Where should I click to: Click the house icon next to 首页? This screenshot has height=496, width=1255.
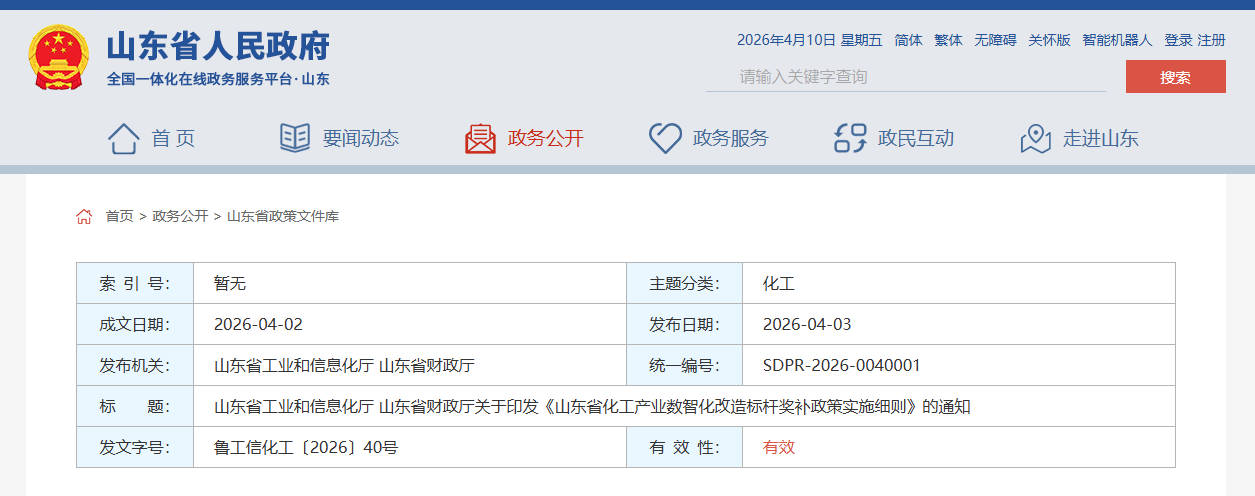coord(123,138)
